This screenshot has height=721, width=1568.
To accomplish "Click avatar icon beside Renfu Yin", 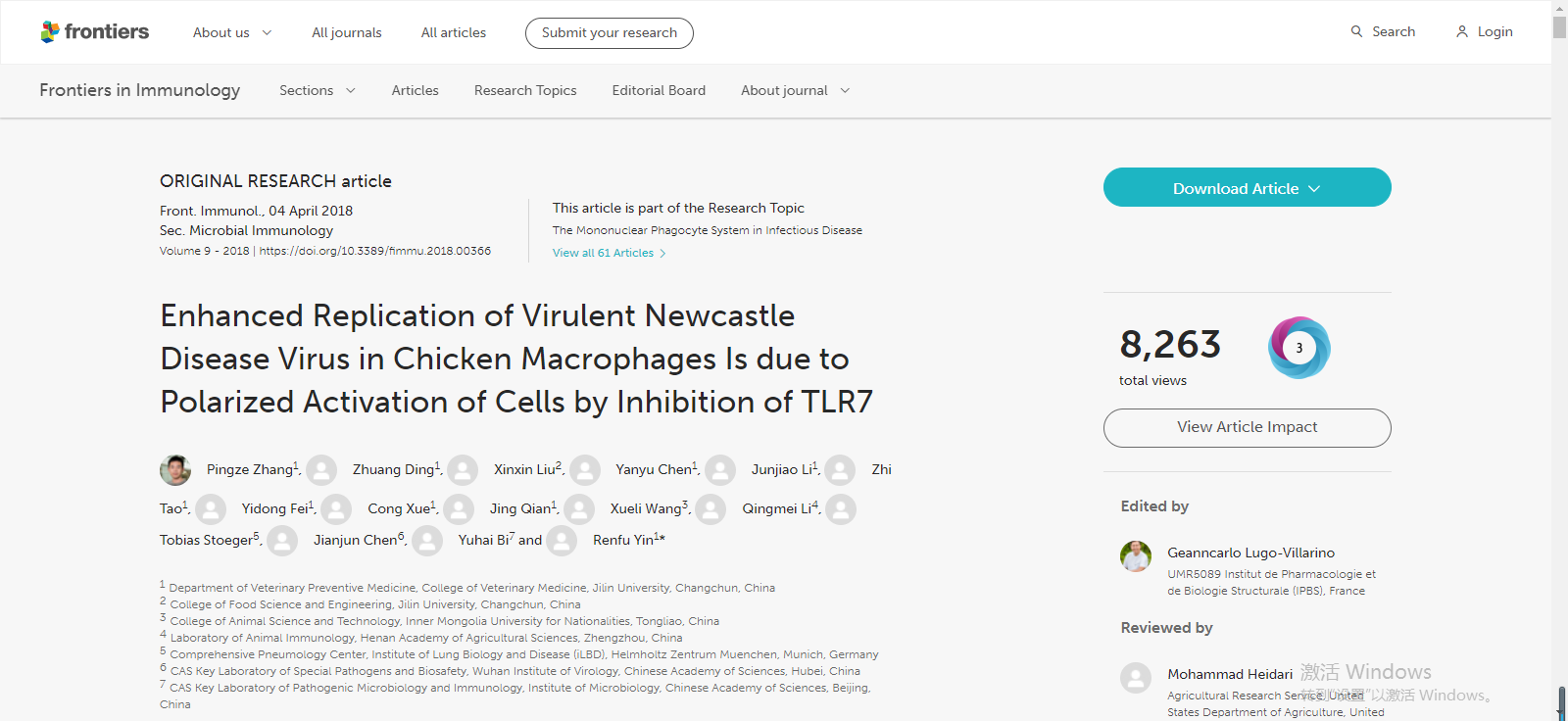I will 562,541.
